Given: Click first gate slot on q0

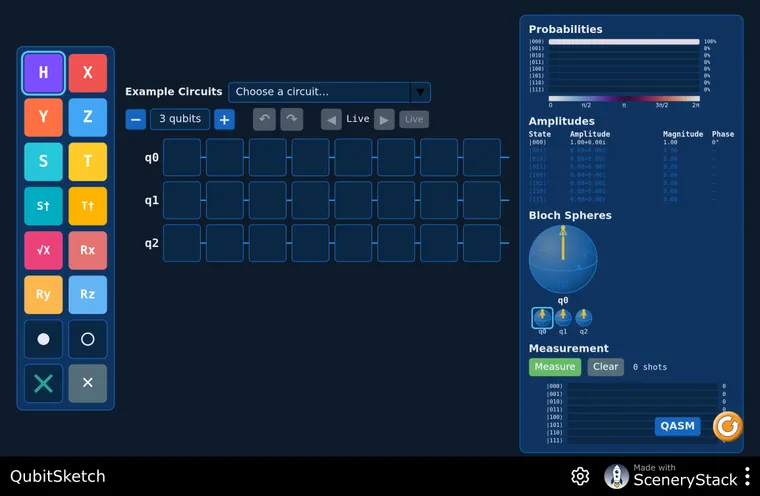Looking at the screenshot, I should 182,157.
